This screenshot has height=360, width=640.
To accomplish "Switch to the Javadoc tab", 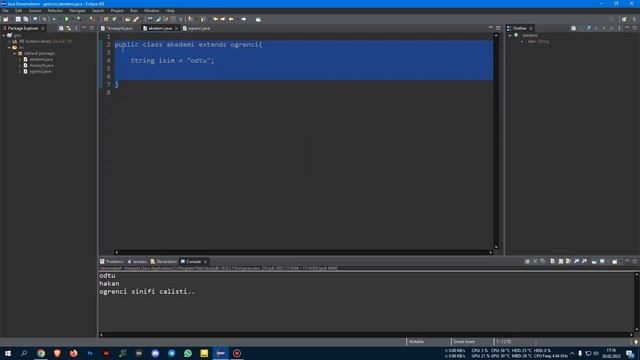I will tap(137, 262).
